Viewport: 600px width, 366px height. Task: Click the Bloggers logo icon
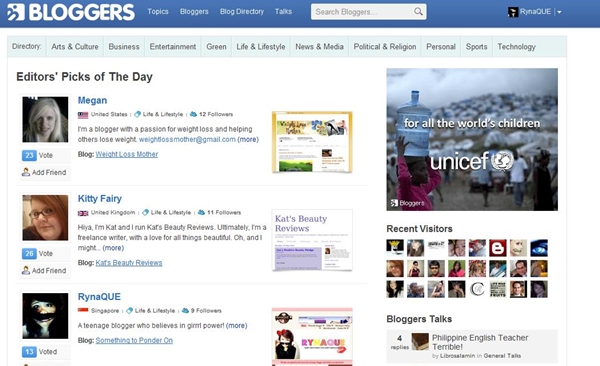16,12
